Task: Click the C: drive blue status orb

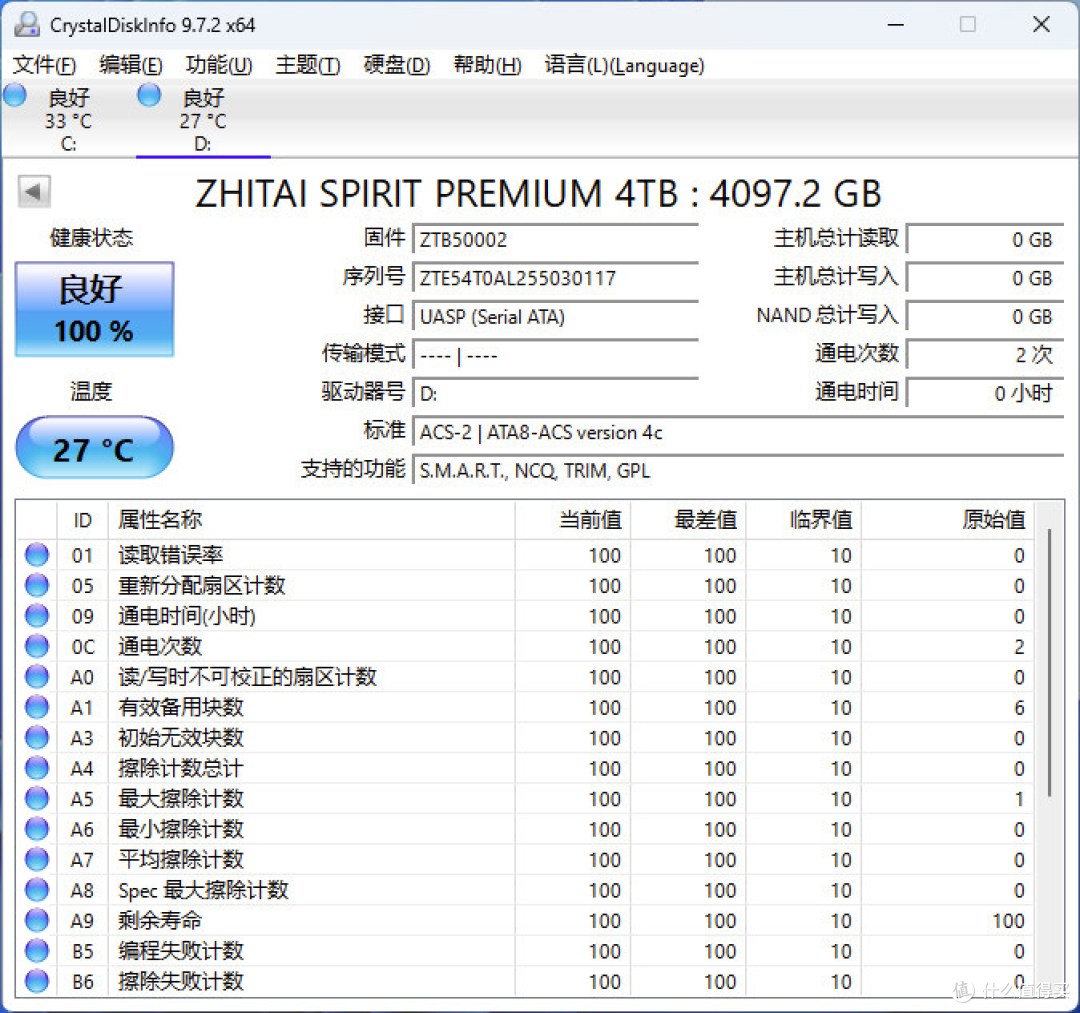Action: pos(14,95)
